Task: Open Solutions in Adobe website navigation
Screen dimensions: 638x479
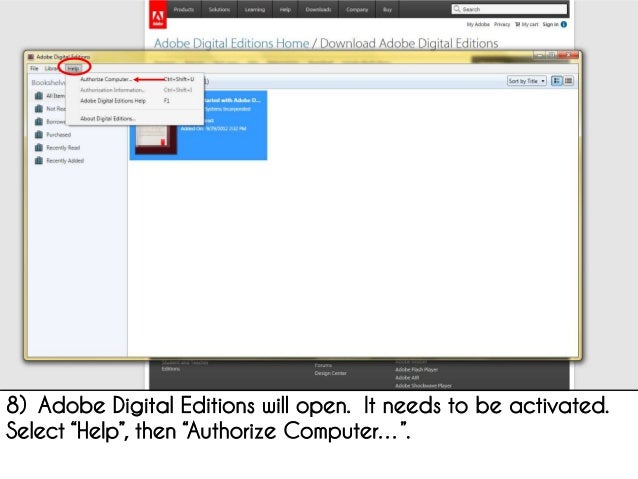Action: tap(219, 9)
